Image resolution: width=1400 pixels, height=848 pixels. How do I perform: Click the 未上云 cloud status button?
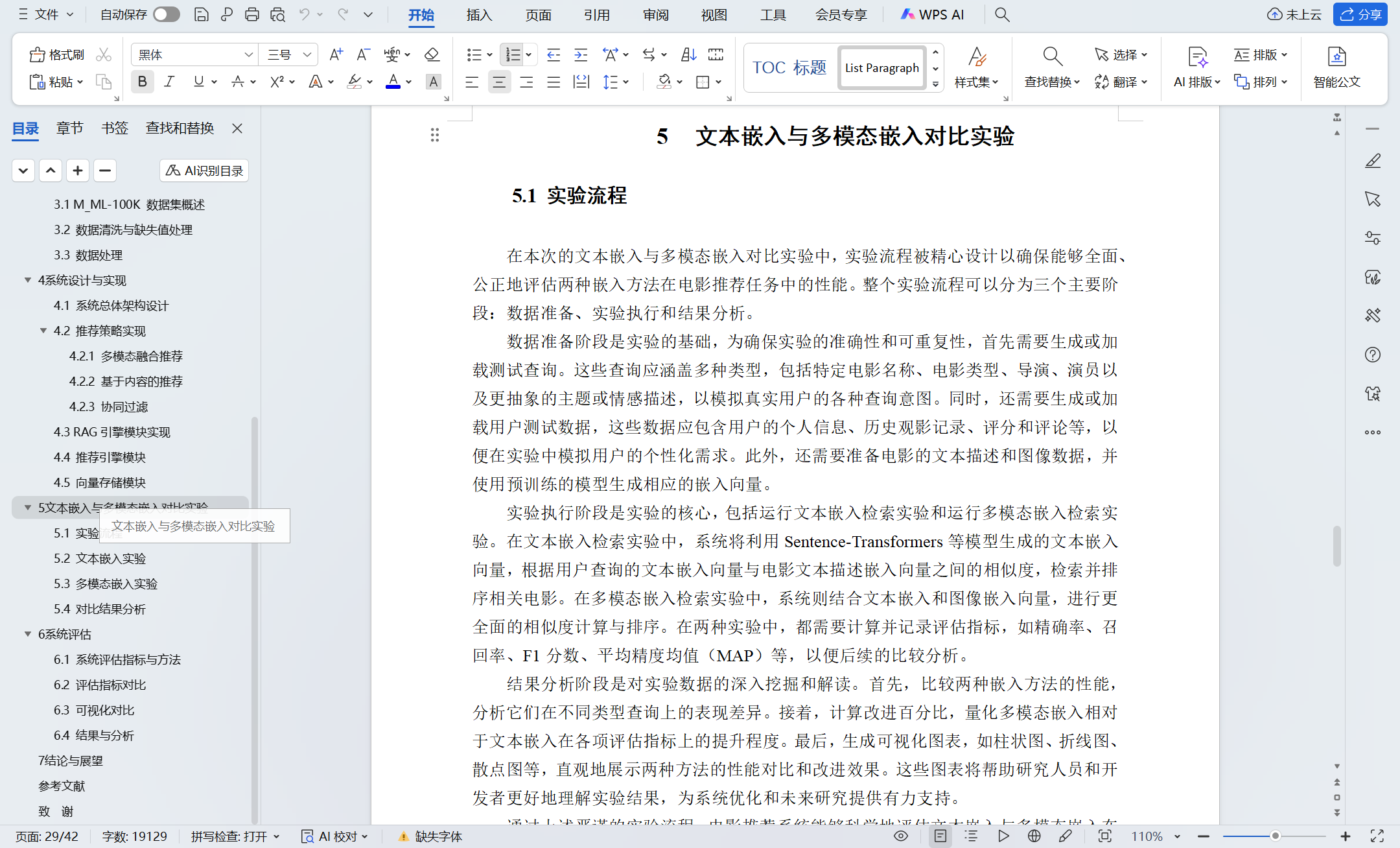point(1294,14)
